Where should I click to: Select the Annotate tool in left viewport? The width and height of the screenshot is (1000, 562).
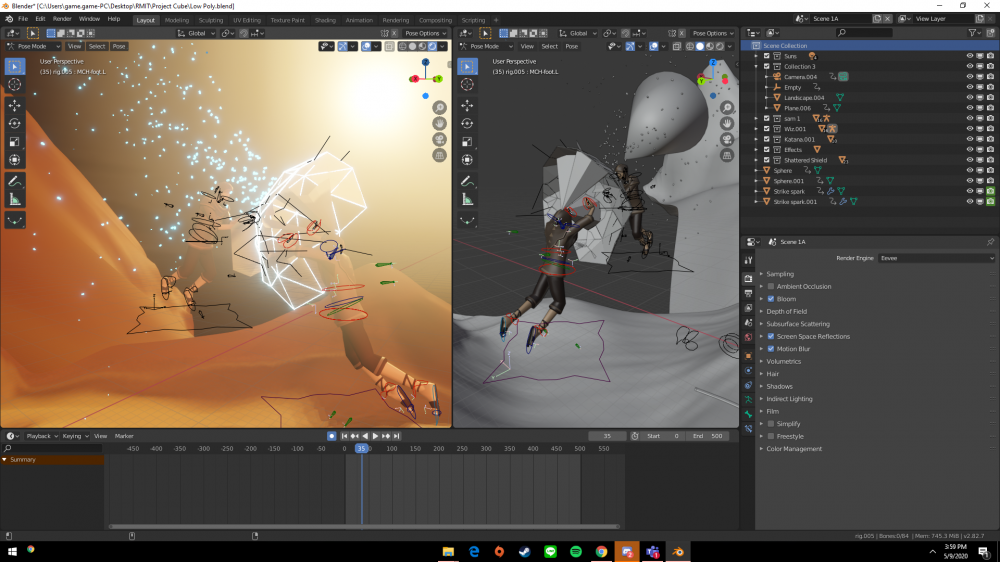(15, 181)
